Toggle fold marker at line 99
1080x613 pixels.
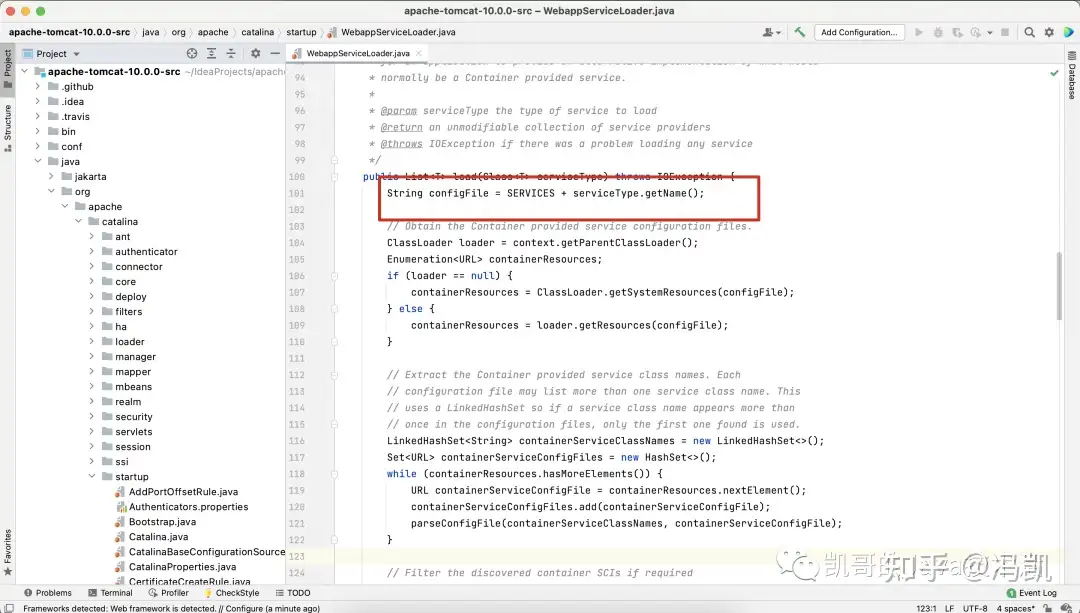tap(334, 160)
